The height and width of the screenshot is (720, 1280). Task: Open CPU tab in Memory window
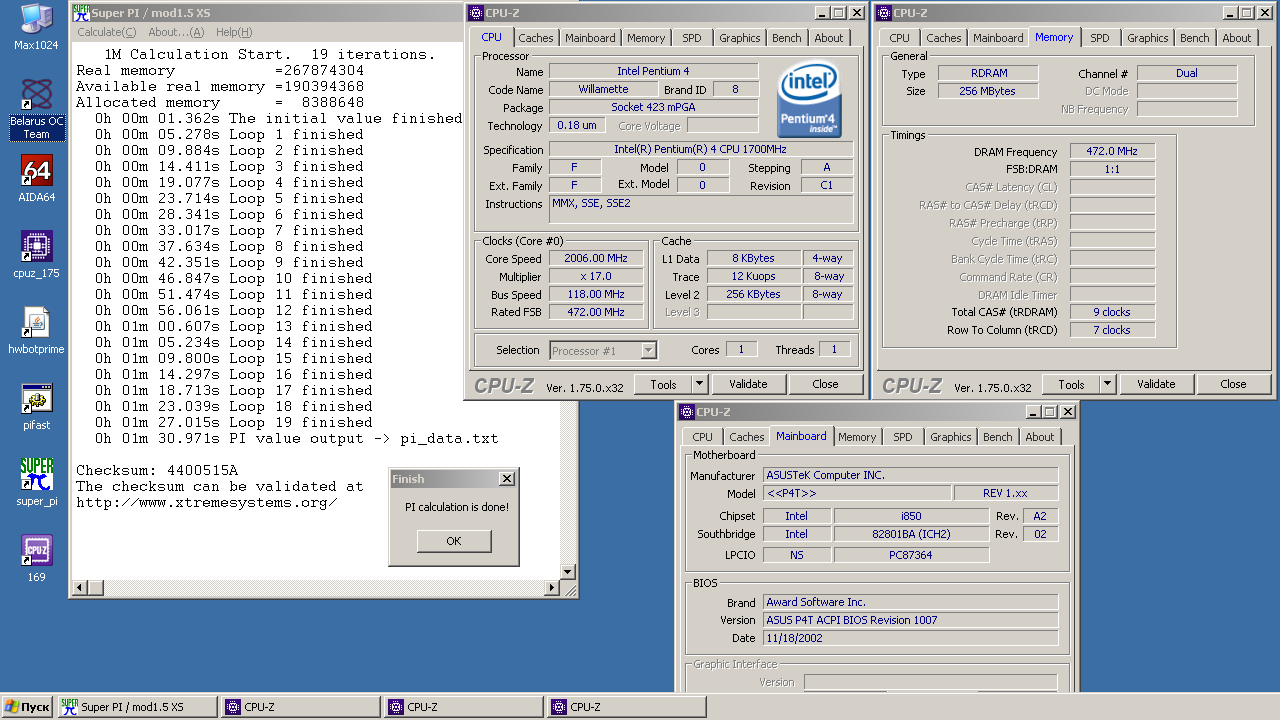pos(900,38)
